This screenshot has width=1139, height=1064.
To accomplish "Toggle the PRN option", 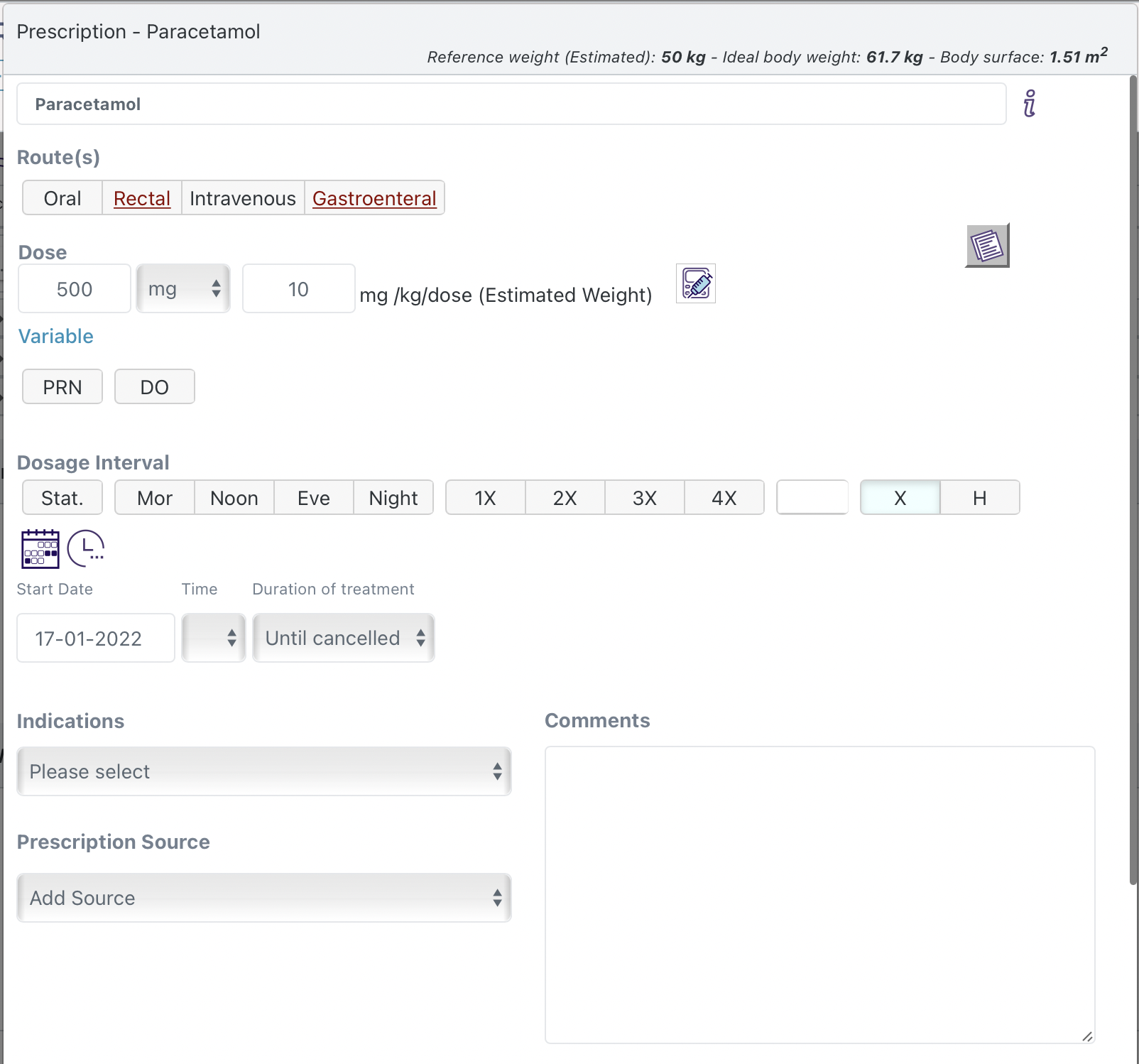I will (x=62, y=387).
